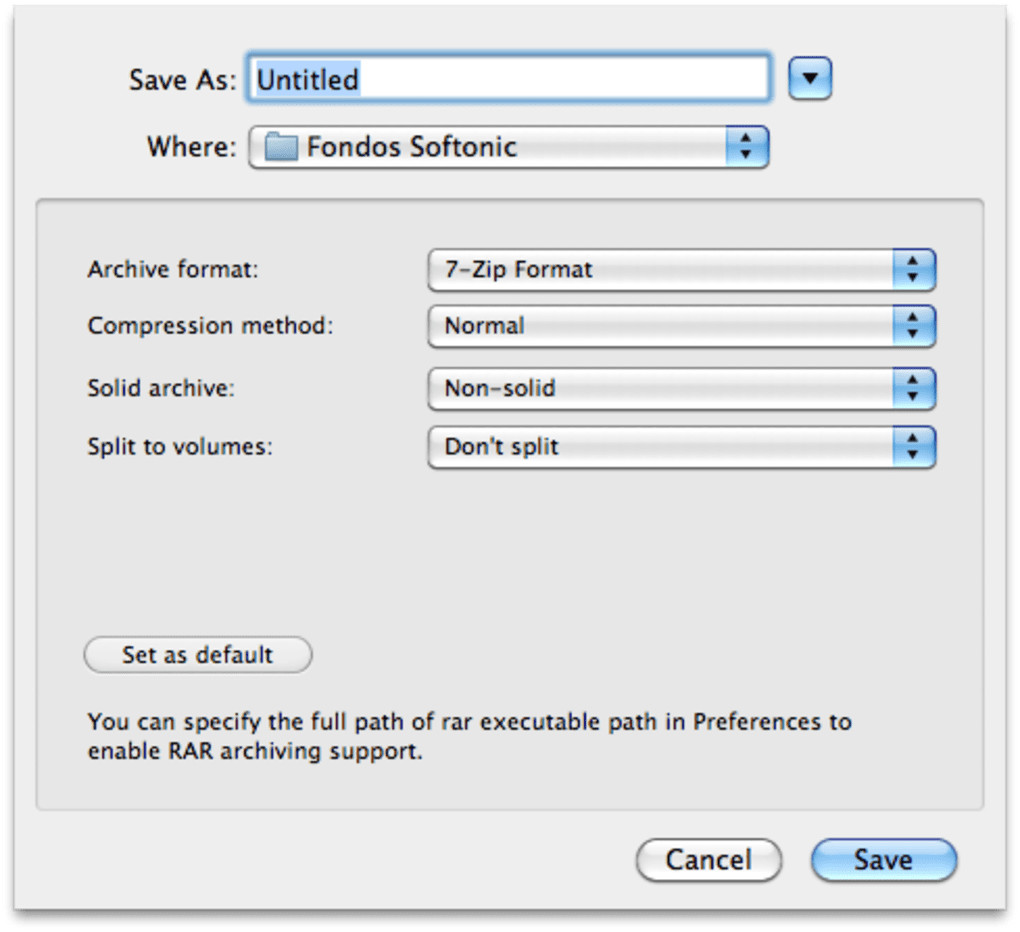Click the Save button
Image resolution: width=1020 pixels, height=932 pixels.
(x=883, y=860)
